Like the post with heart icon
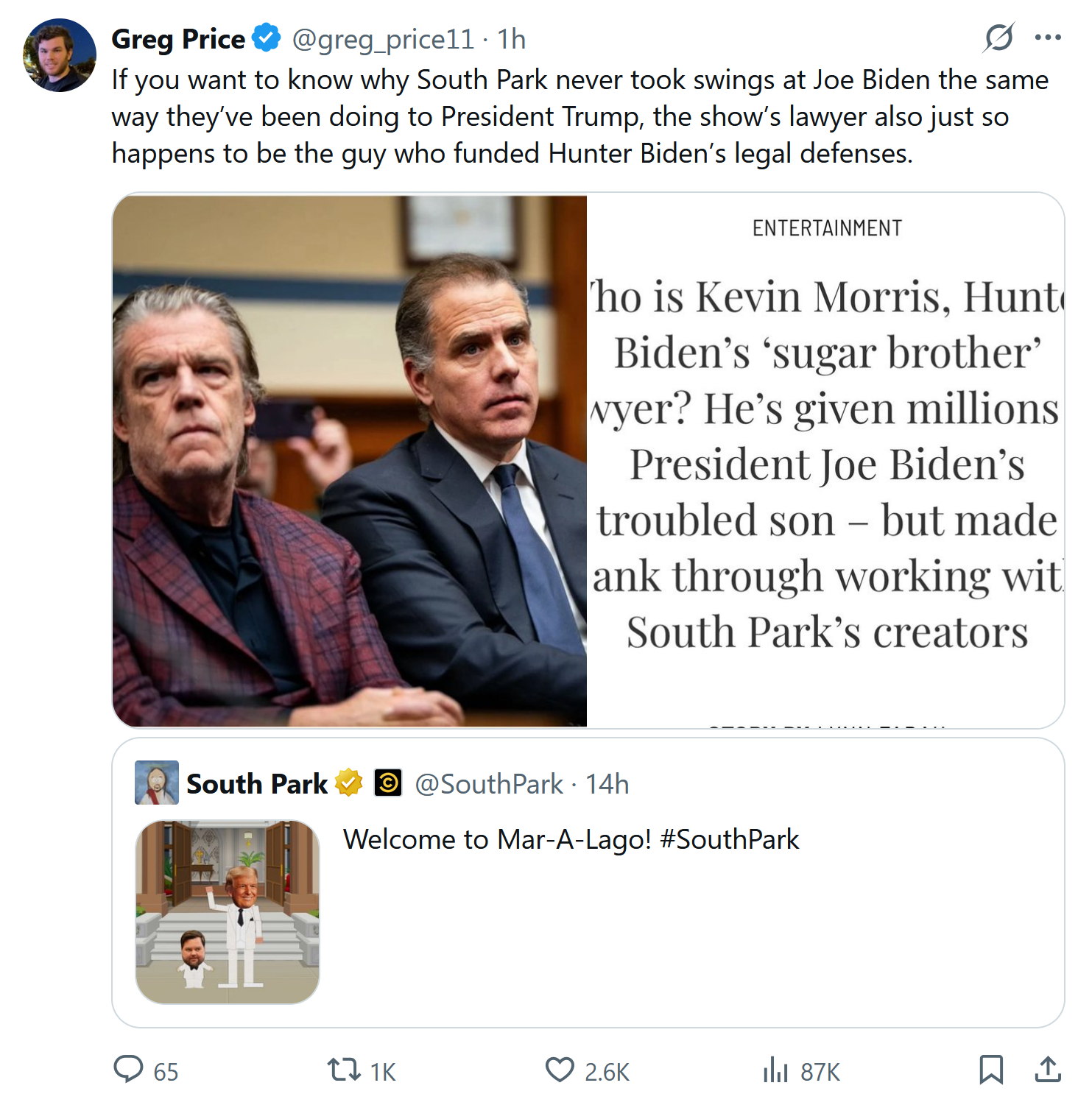This screenshot has width=1092, height=1105. point(559,1069)
